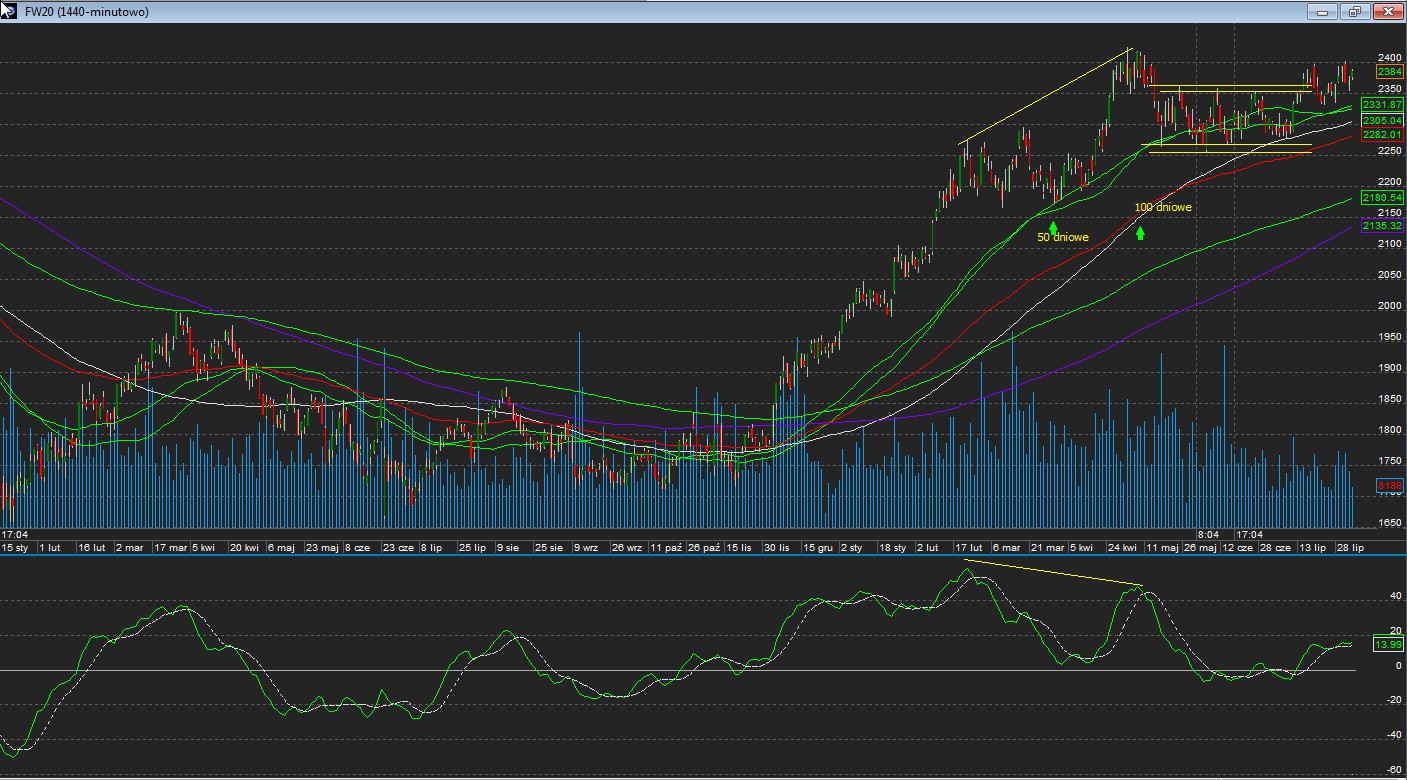Click the FW20 (1440-minutowo) window title

coord(86,12)
